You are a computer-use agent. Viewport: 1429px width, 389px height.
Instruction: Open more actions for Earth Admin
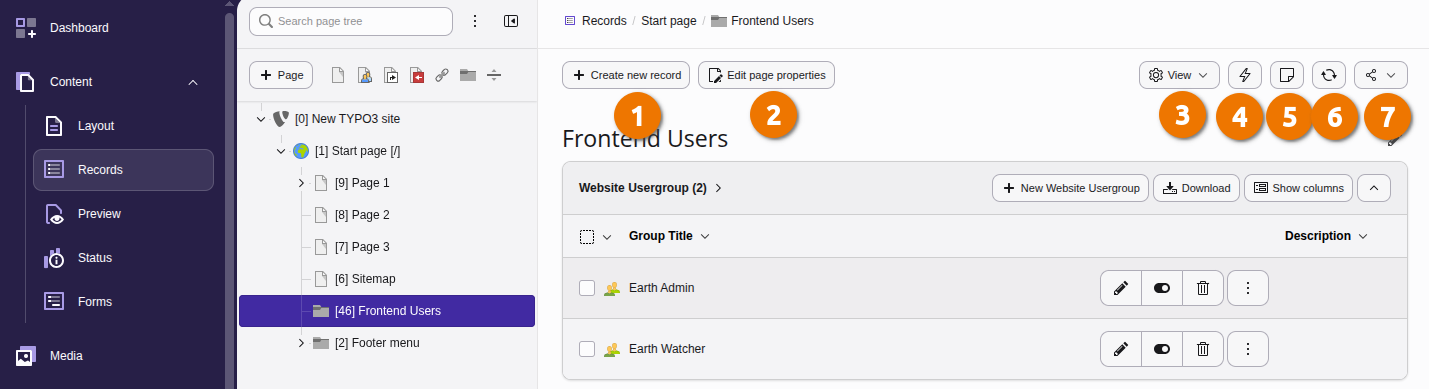[1248, 288]
